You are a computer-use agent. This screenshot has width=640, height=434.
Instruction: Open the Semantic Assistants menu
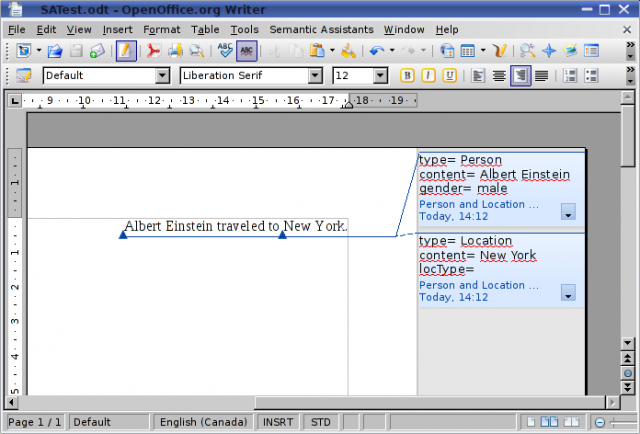click(321, 29)
